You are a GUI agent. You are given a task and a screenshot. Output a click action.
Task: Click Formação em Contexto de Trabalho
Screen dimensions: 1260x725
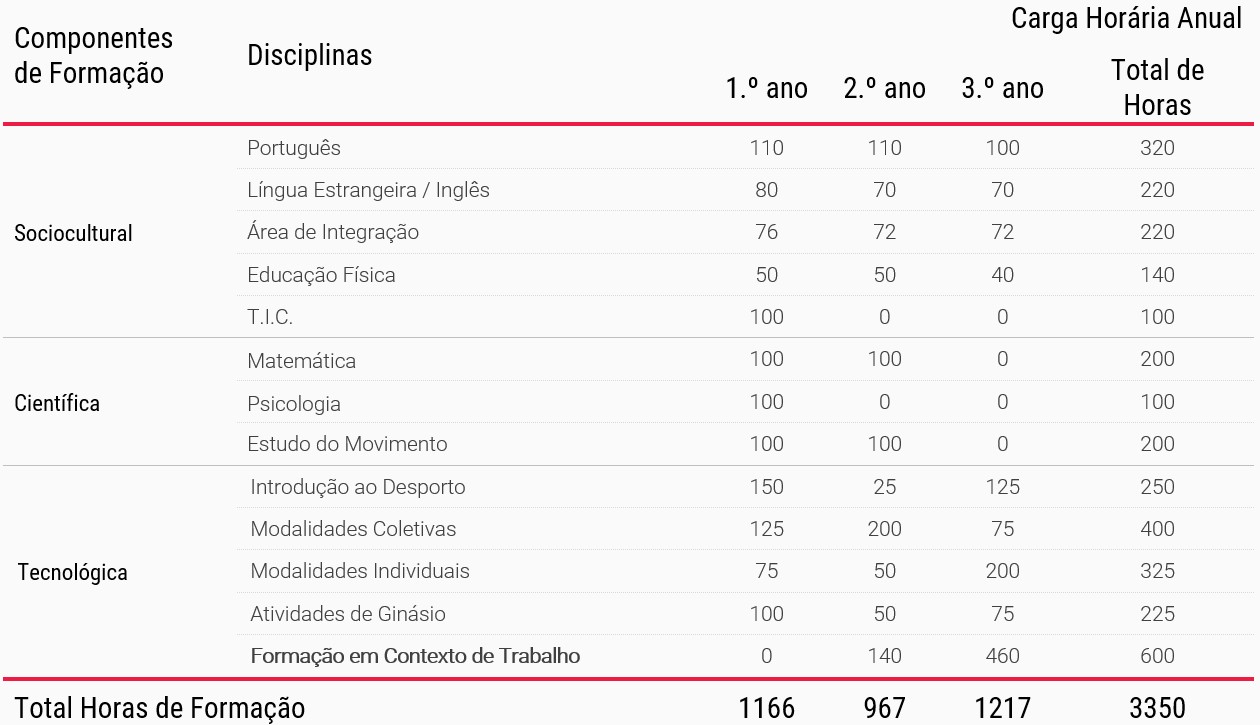[415, 656]
